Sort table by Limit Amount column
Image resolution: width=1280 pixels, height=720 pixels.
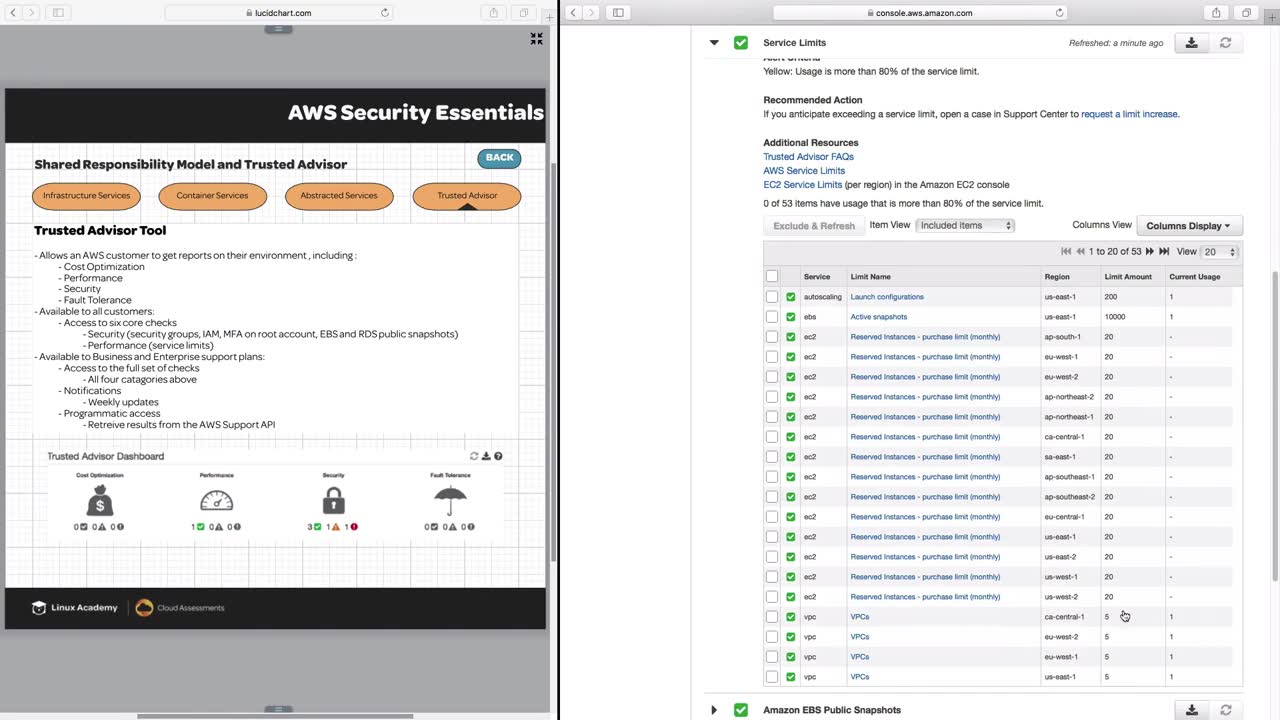coord(1128,277)
